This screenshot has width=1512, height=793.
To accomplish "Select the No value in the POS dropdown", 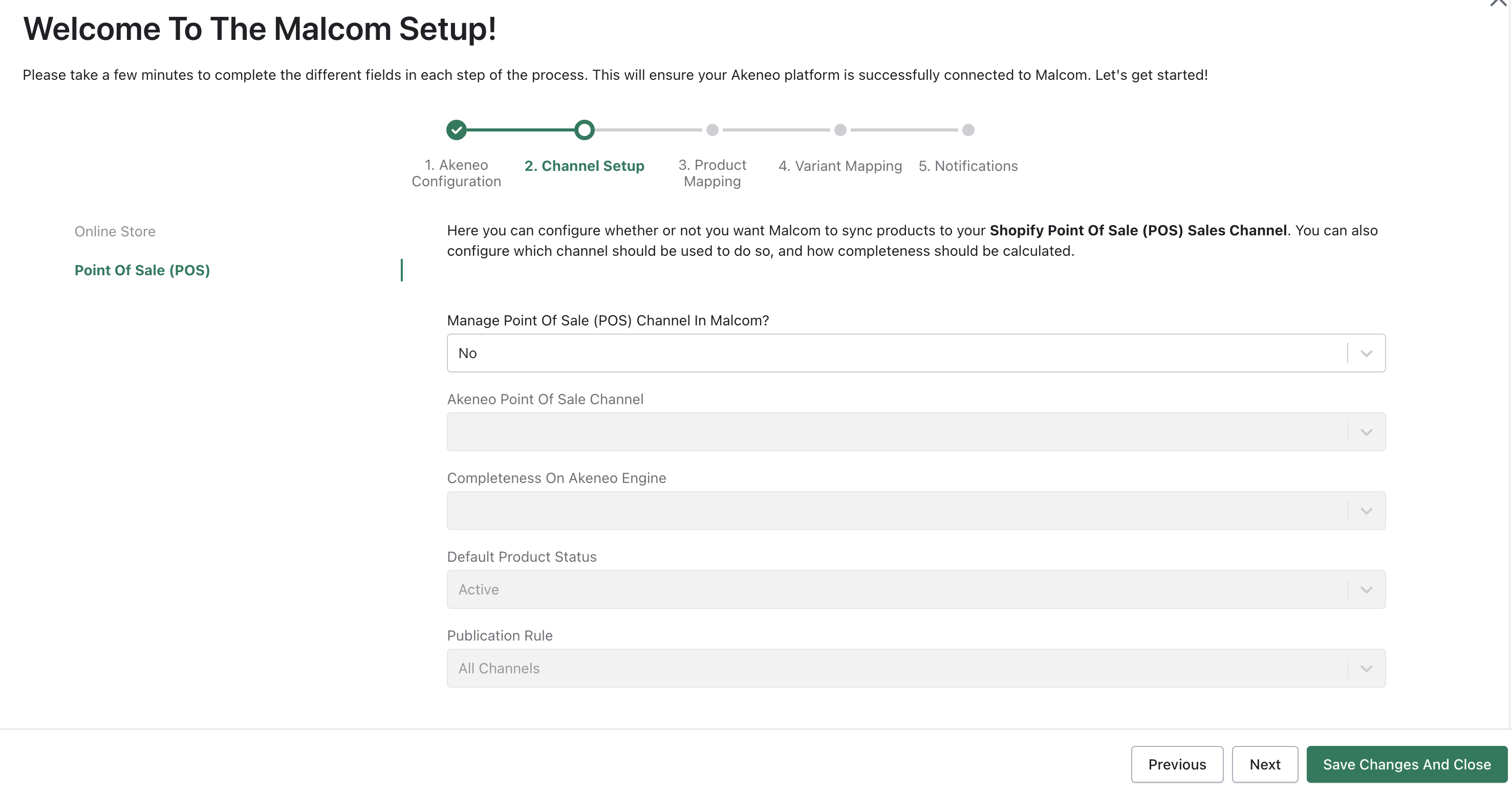I will click(x=467, y=353).
